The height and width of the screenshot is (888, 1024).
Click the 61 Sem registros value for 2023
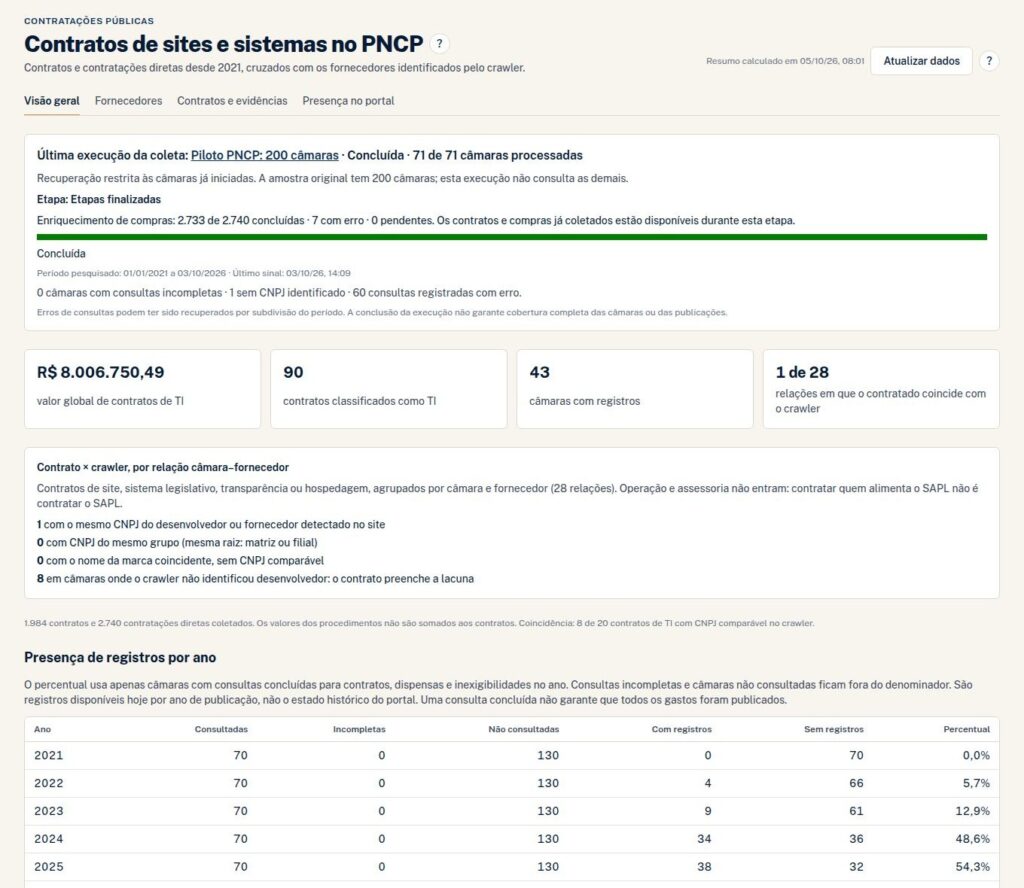point(856,811)
